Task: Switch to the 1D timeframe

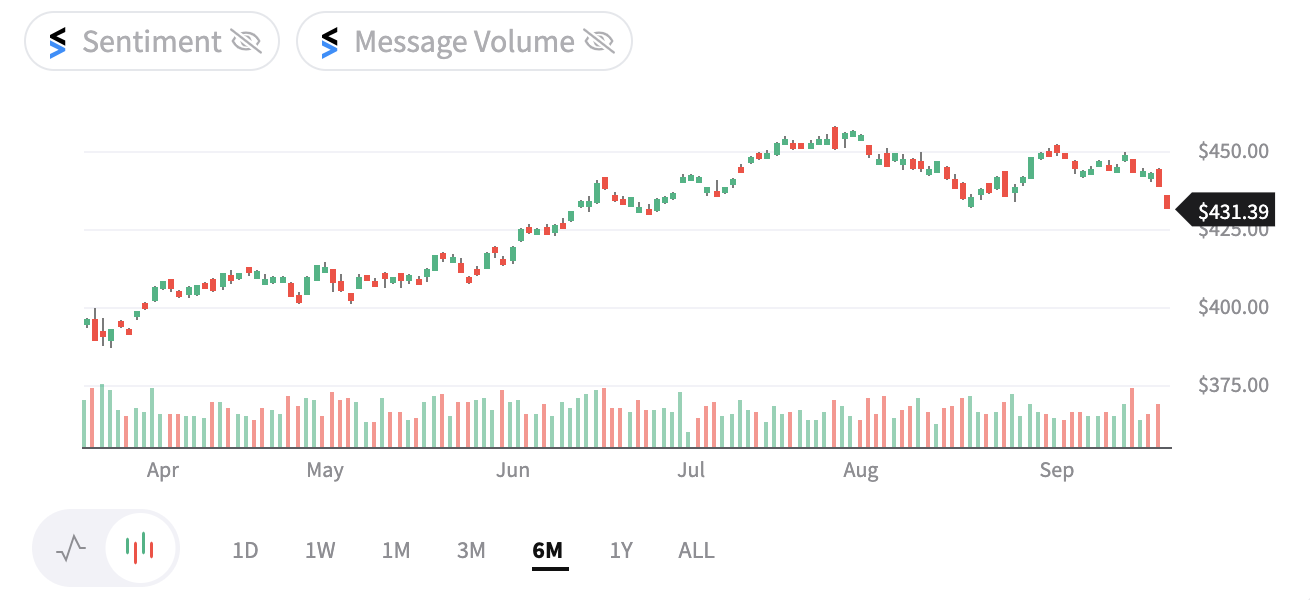Action: click(245, 549)
